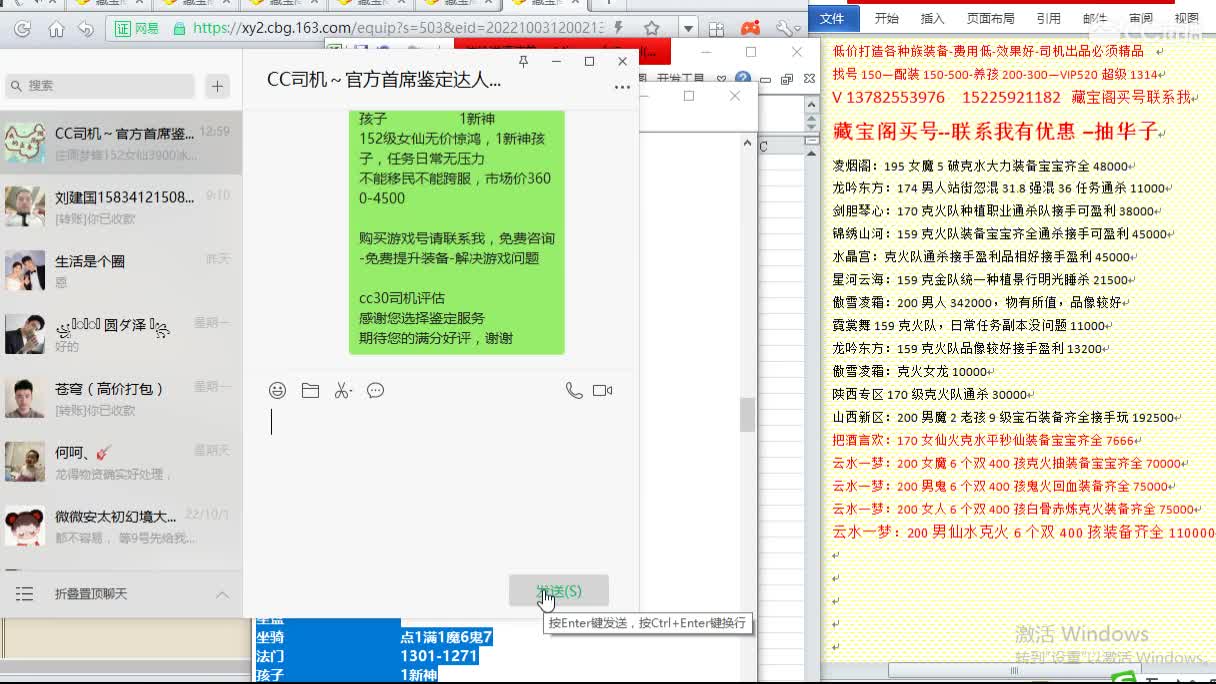This screenshot has width=1216, height=684.
Task: Switch to Word 视图 ribbon tab
Action: click(x=1187, y=18)
